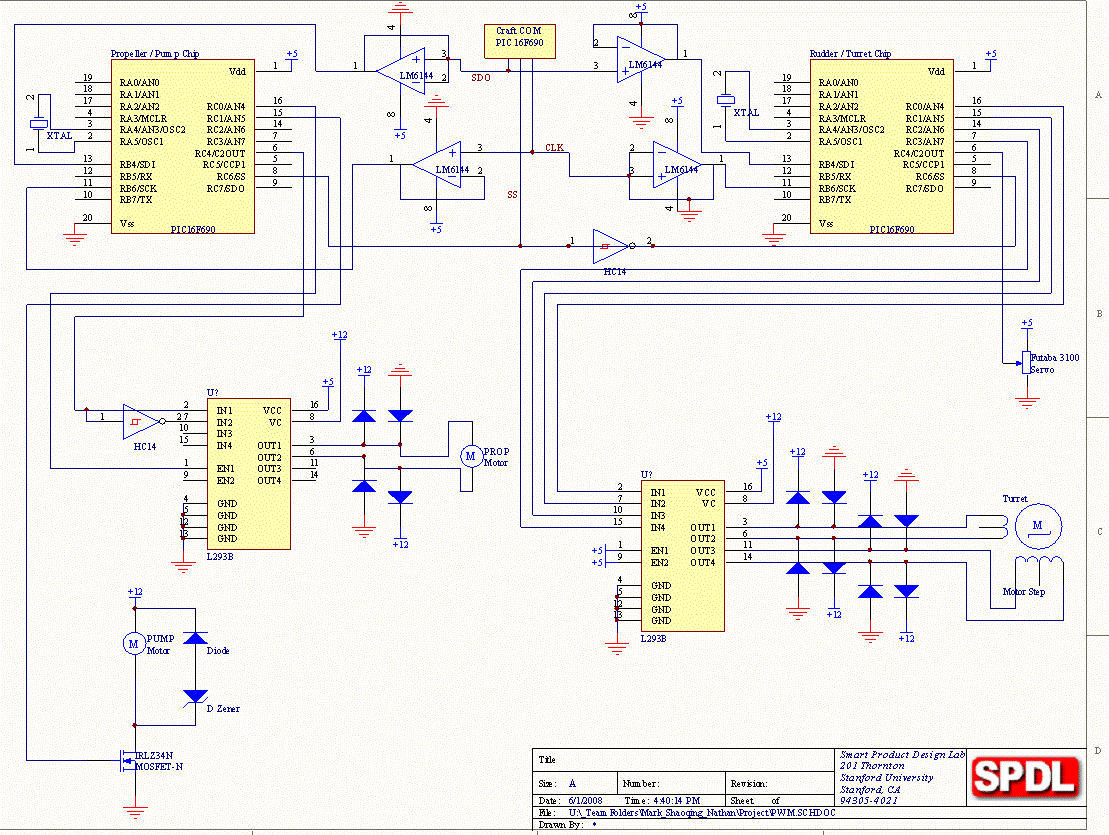Select the XTAL crystal beside Rudder/Turret Chip

tap(725, 100)
